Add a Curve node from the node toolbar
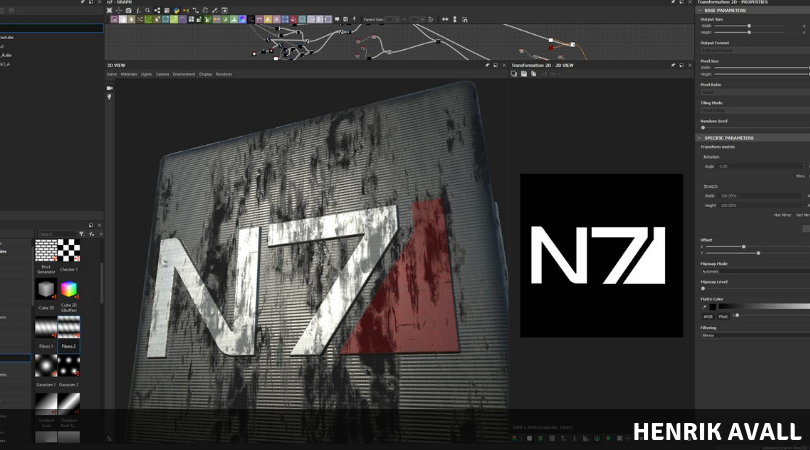Screen dimensions: 810x450 (148, 19)
